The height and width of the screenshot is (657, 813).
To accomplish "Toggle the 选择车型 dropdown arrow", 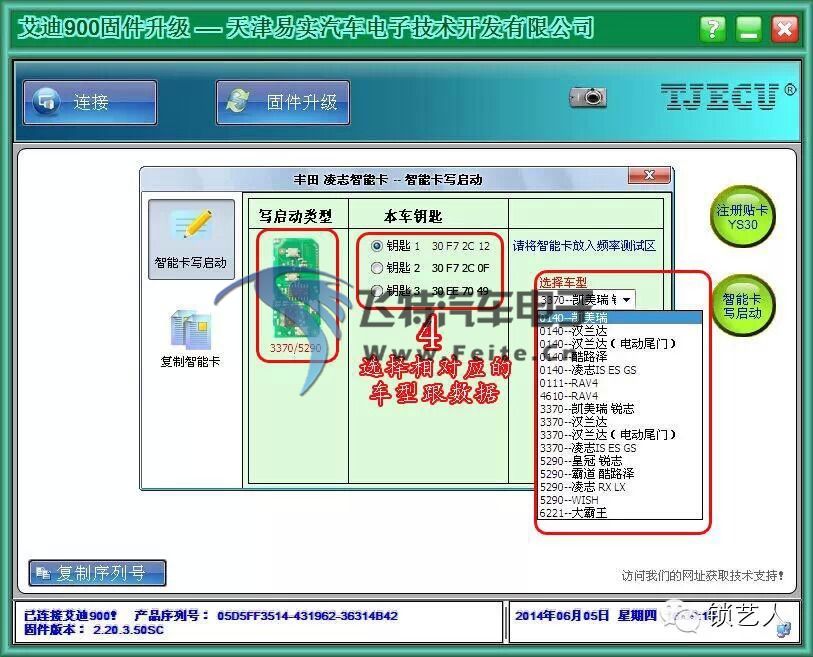I will (x=626, y=300).
